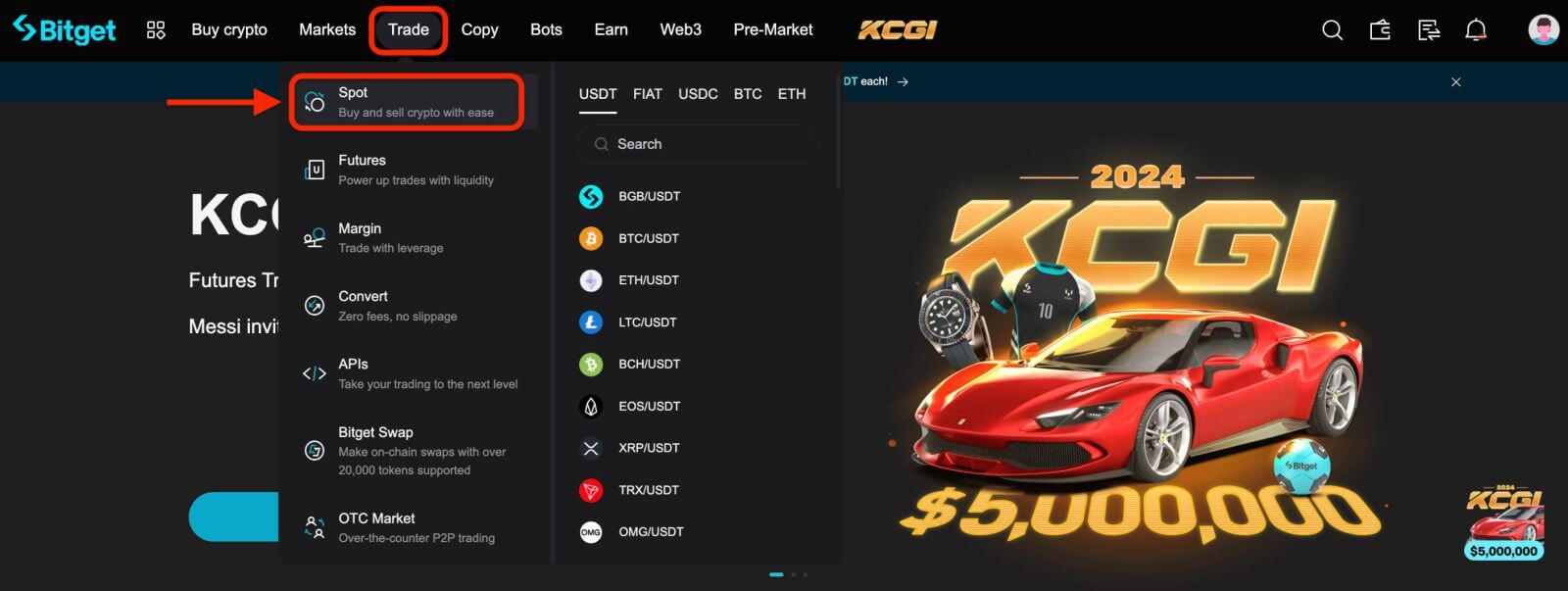Click the pair list scrollbar

[x=839, y=127]
